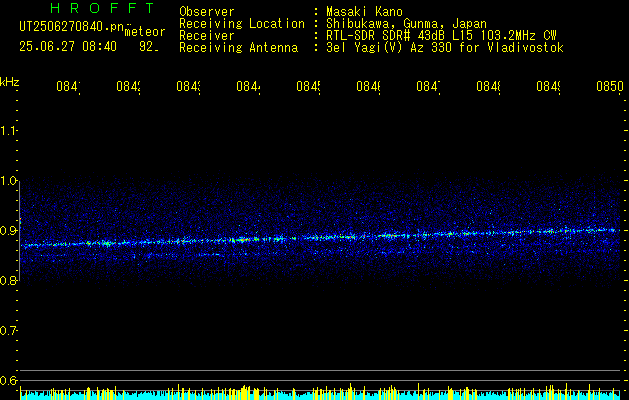Click the 0846 time marker
Image resolution: width=629 pixels, height=400 pixels.
(x=368, y=86)
